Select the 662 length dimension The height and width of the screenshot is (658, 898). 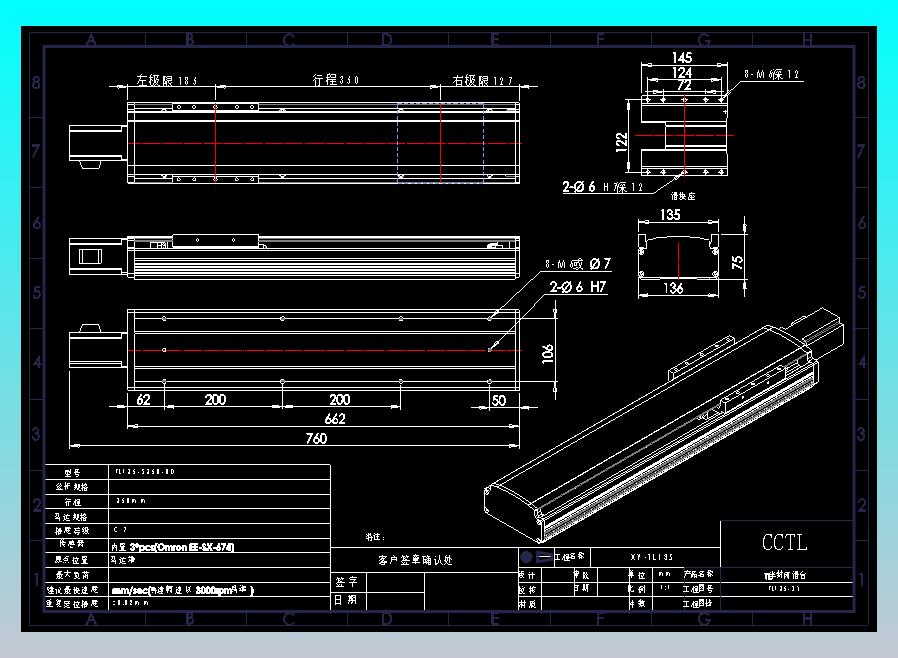click(x=335, y=419)
